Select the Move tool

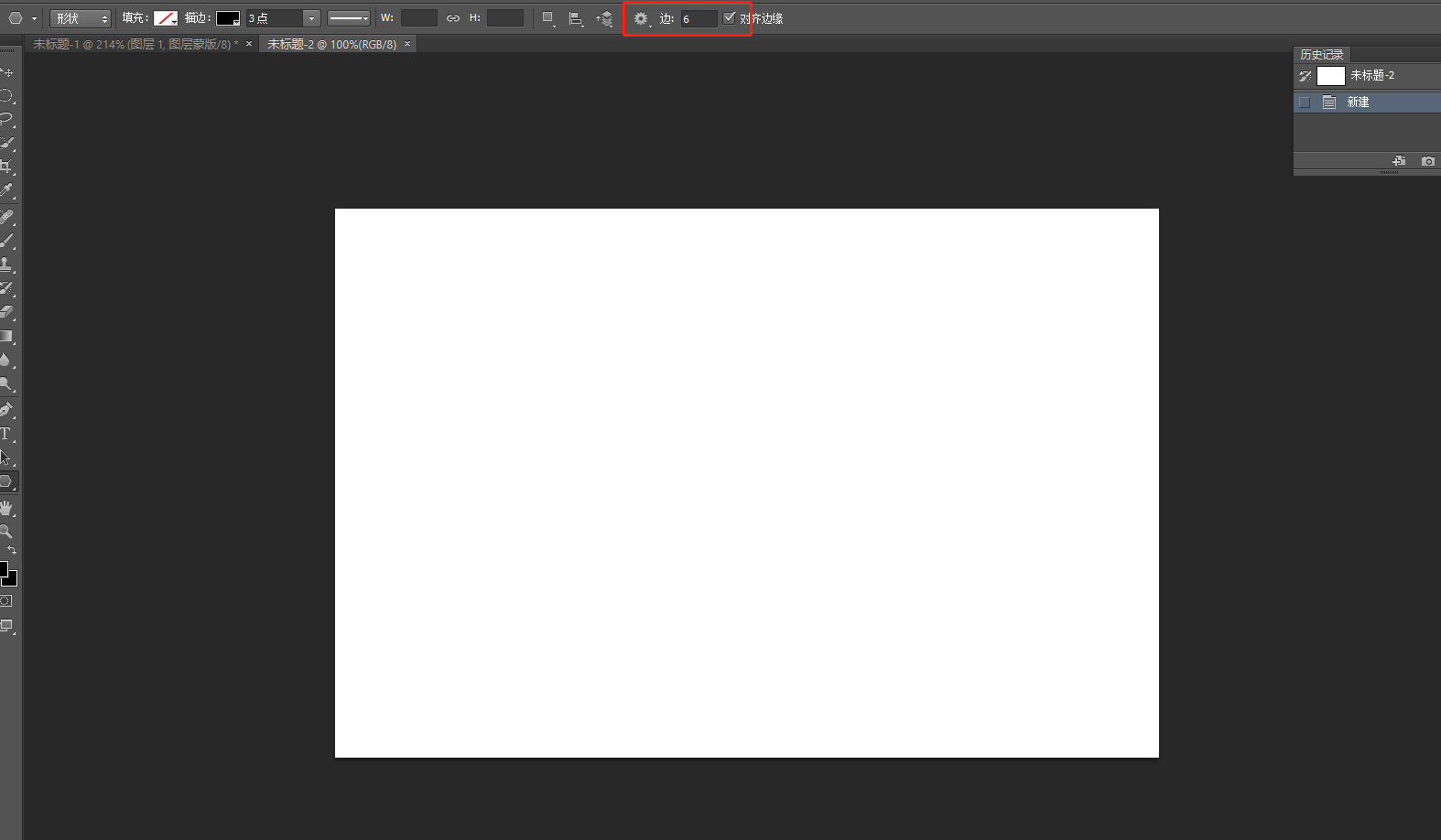click(x=6, y=71)
